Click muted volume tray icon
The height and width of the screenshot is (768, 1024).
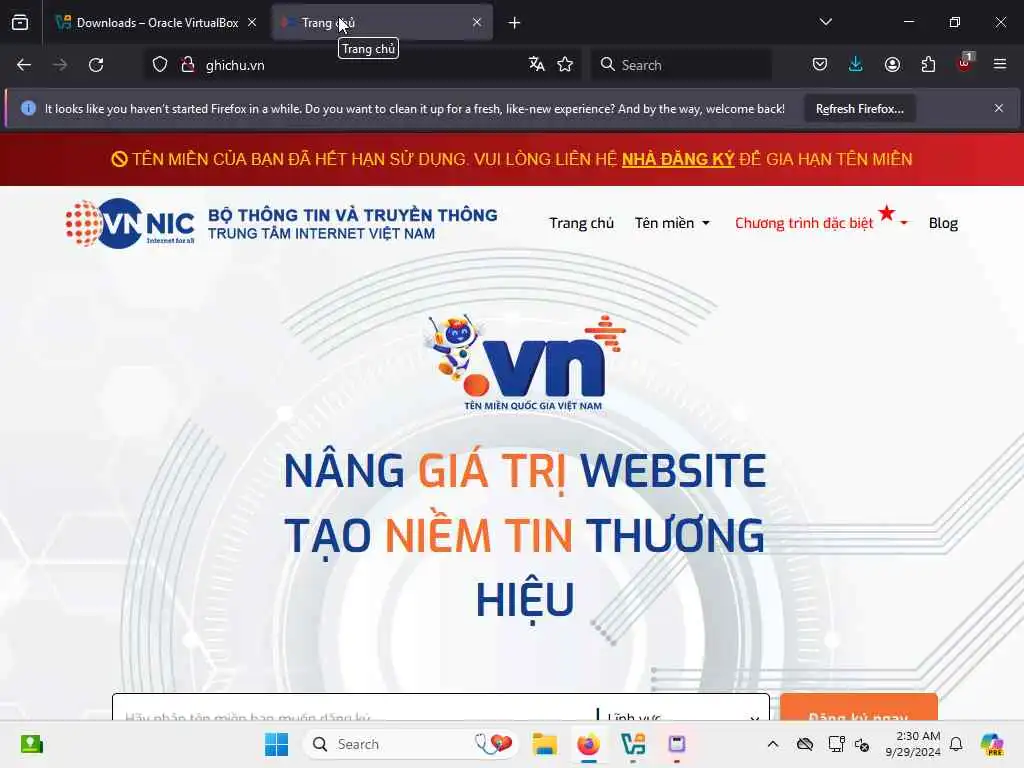862,744
